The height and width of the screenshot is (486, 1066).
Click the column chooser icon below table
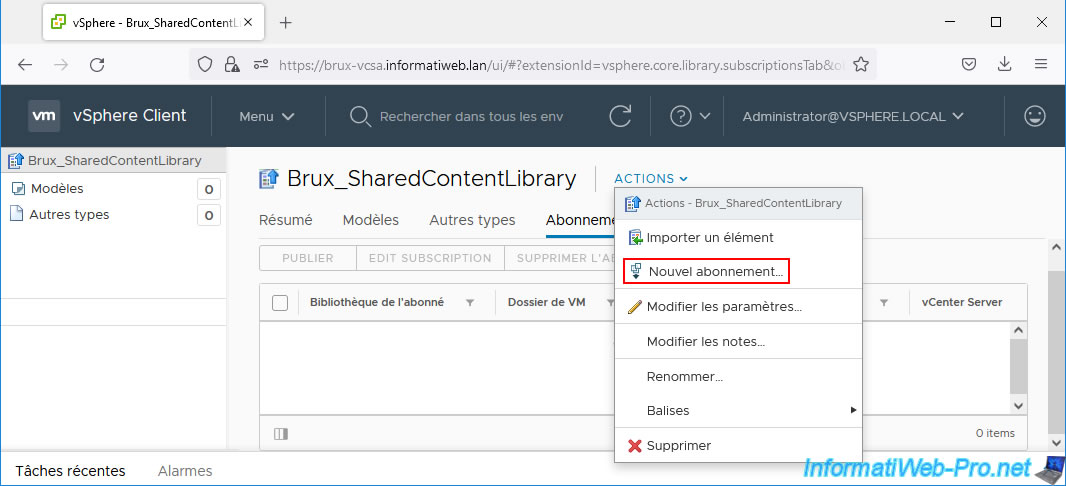(x=280, y=433)
